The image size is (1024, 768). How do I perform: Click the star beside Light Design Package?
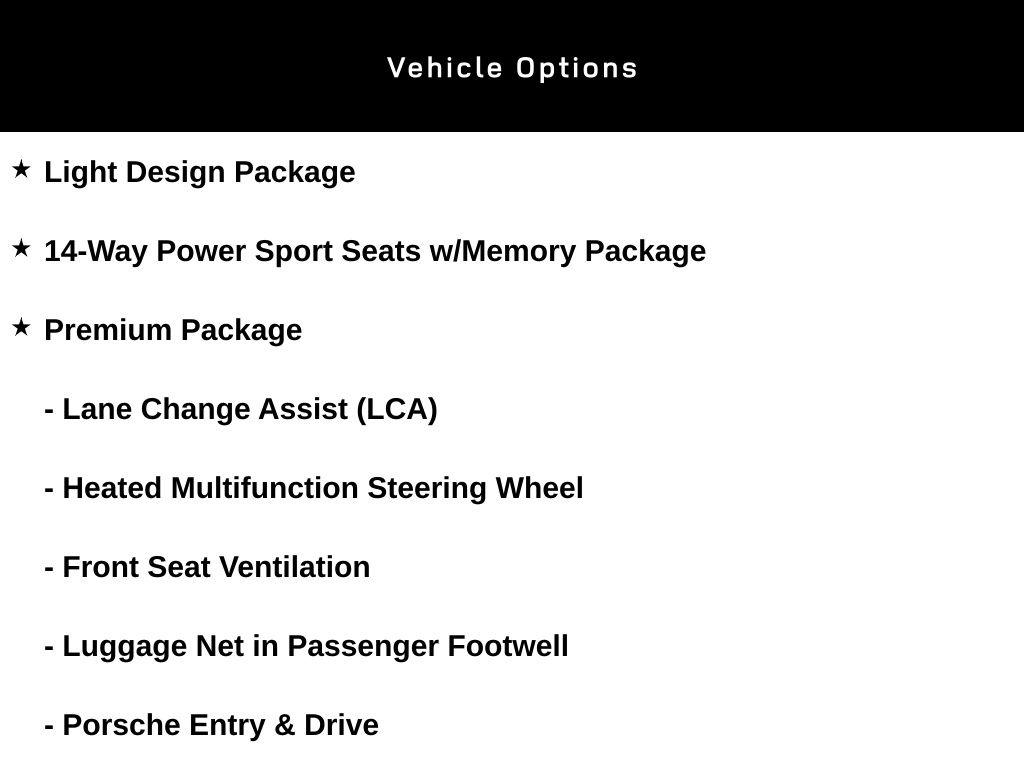pos(21,170)
